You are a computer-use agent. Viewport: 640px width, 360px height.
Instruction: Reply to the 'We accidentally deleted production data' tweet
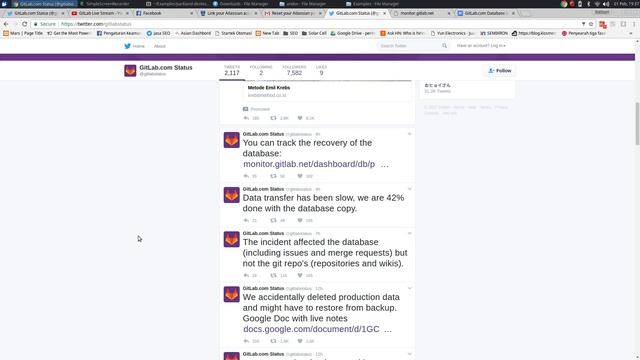click(x=246, y=341)
